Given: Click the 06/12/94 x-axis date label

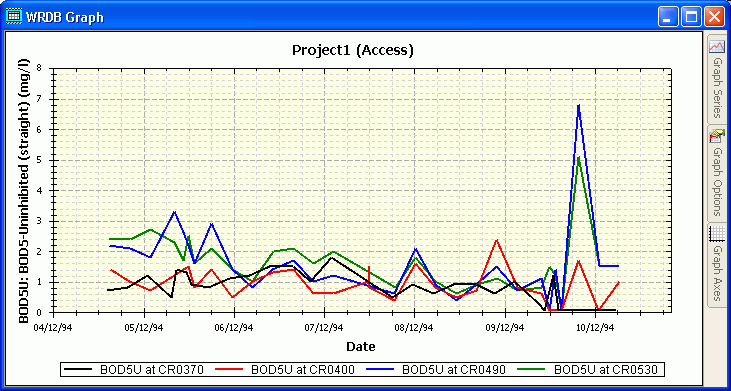Looking at the screenshot, I should click(x=234, y=328).
